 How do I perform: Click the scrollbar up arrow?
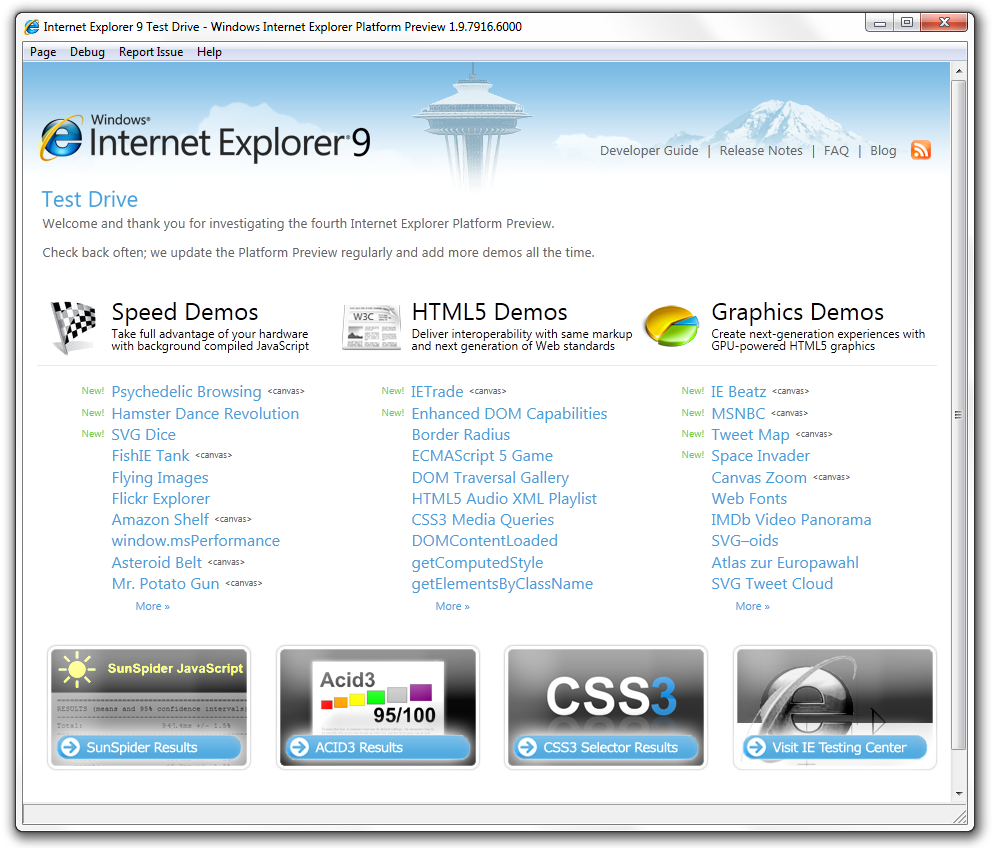(959, 71)
